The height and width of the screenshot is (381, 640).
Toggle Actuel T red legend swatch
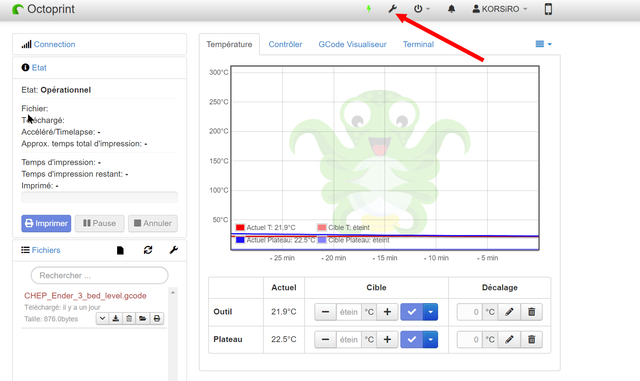[240, 227]
